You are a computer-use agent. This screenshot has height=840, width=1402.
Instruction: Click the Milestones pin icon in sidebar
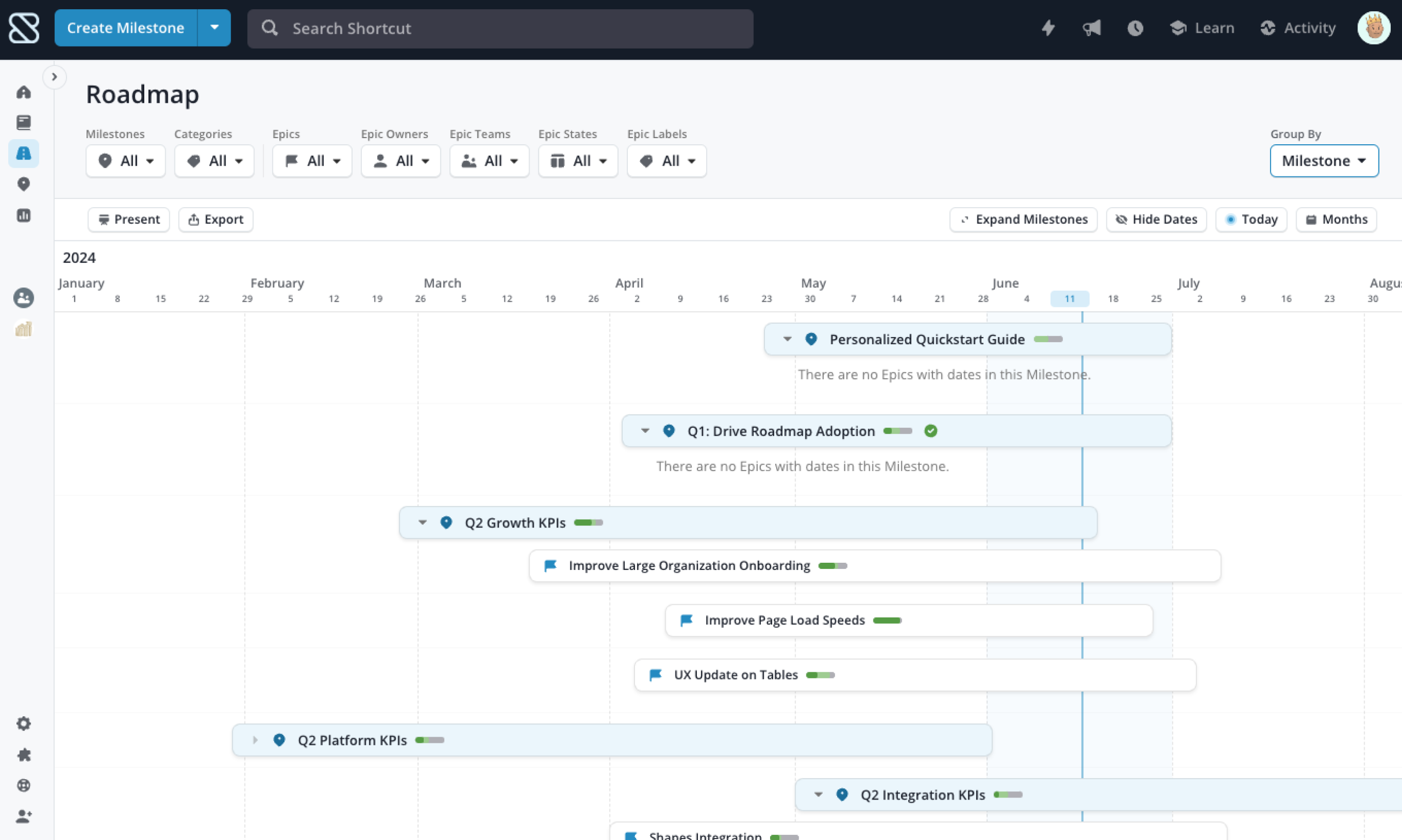(x=23, y=184)
